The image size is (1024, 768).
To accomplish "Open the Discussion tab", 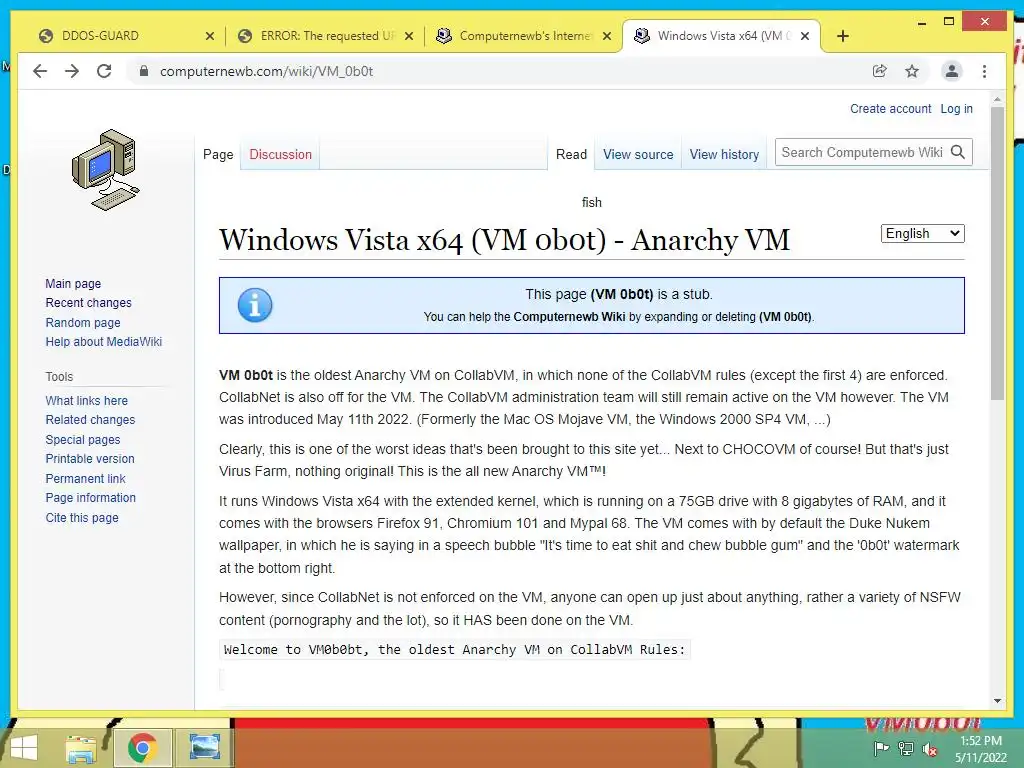I will point(280,155).
